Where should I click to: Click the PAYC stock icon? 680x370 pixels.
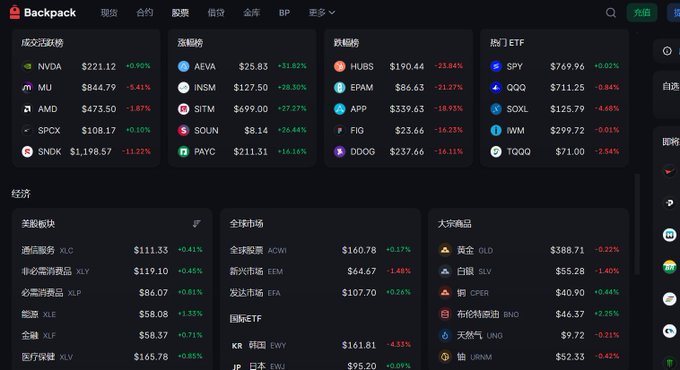tap(183, 152)
